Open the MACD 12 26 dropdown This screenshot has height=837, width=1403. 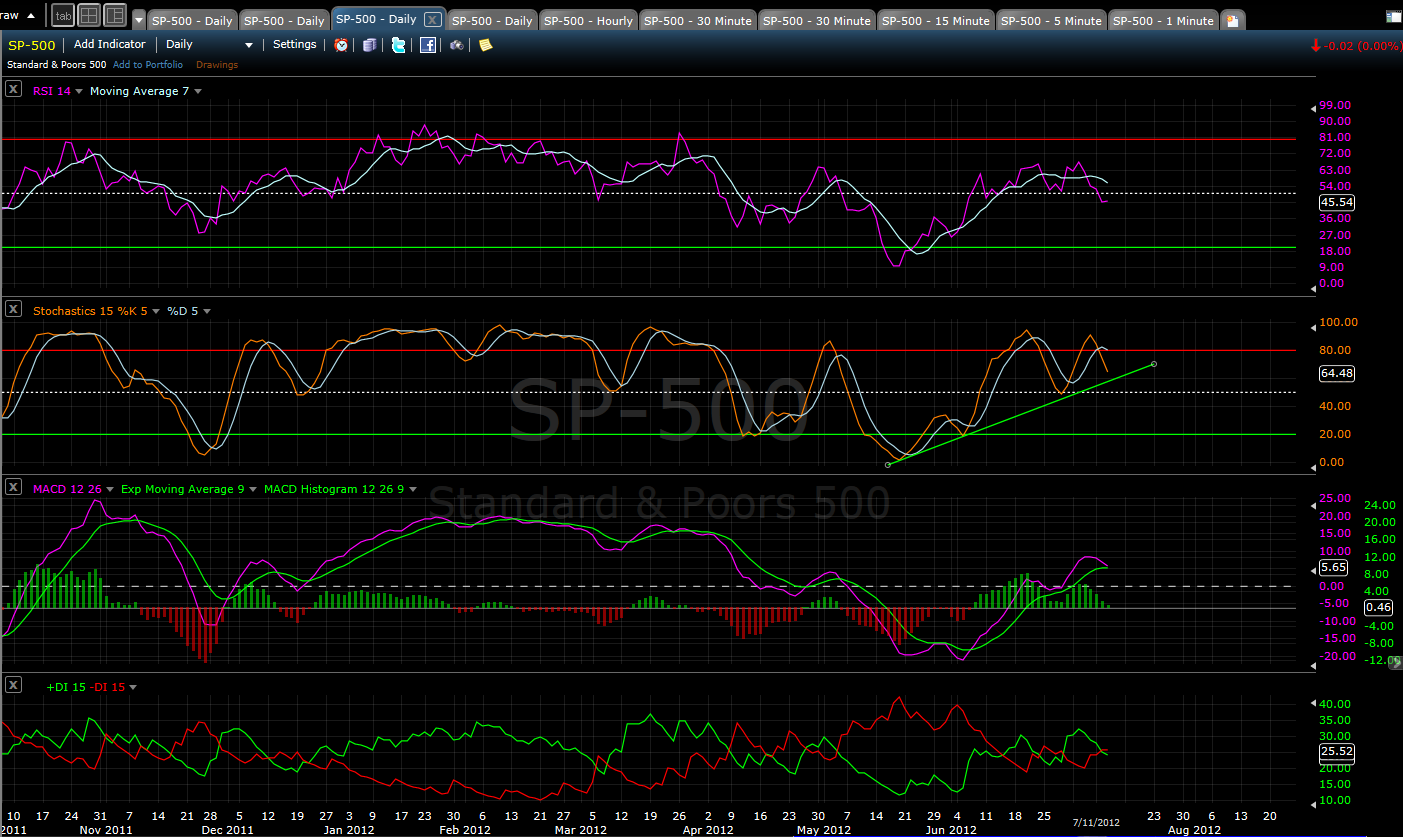110,490
